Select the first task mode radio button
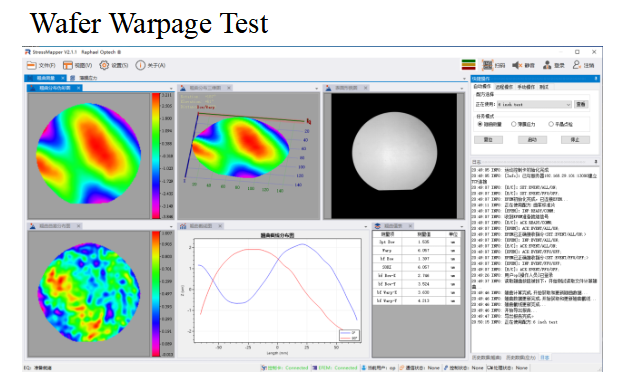Screen dimensions: 621x385 point(480,124)
